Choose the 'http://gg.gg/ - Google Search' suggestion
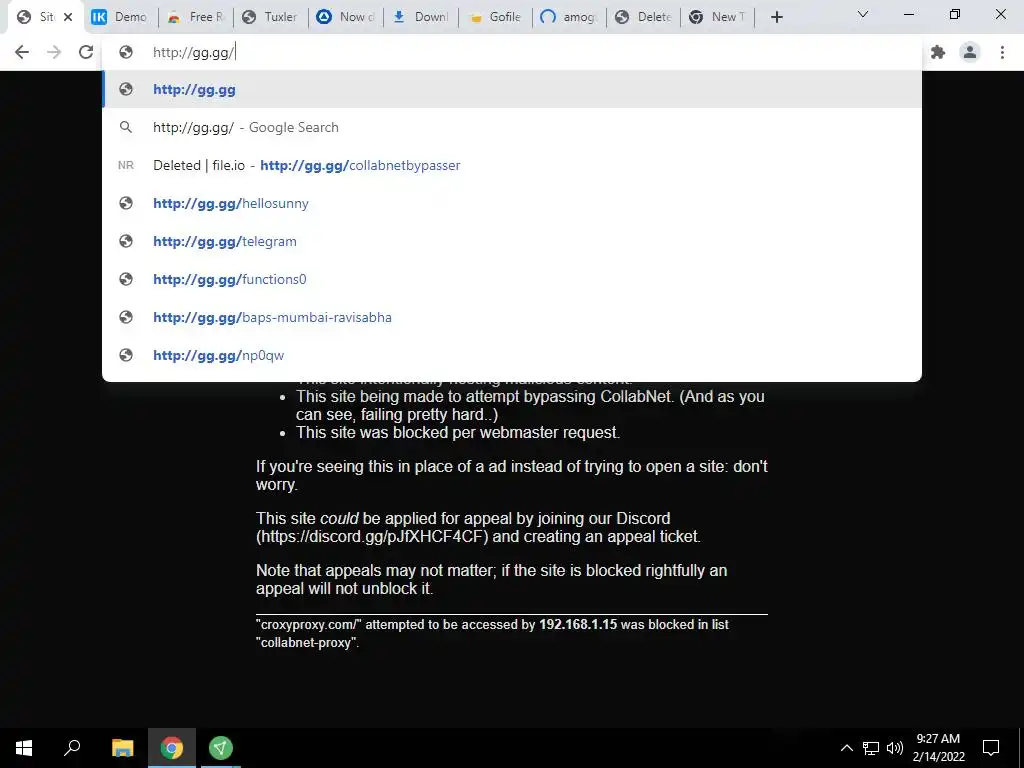 click(x=512, y=127)
